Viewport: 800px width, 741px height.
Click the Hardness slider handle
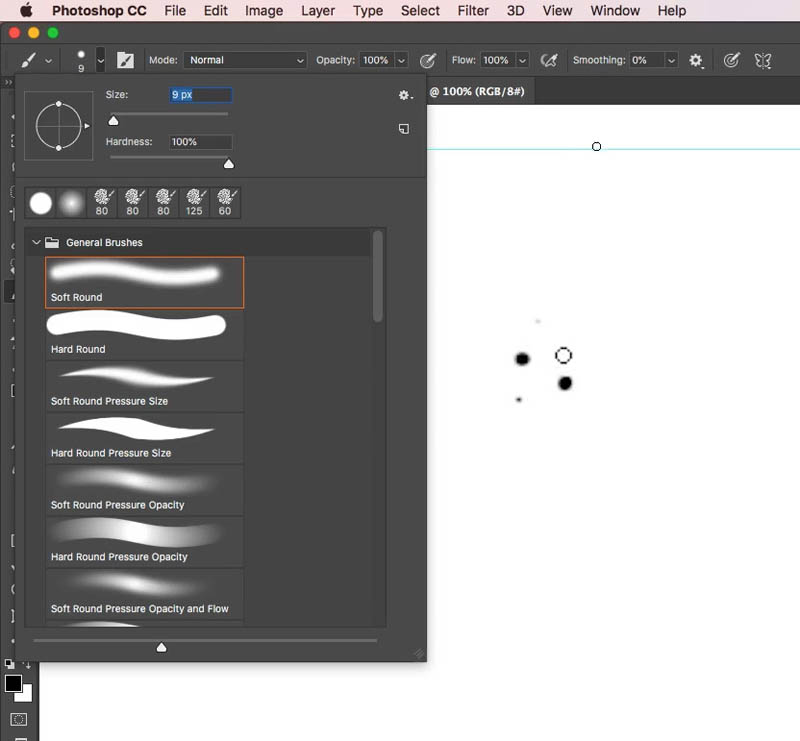(x=229, y=164)
